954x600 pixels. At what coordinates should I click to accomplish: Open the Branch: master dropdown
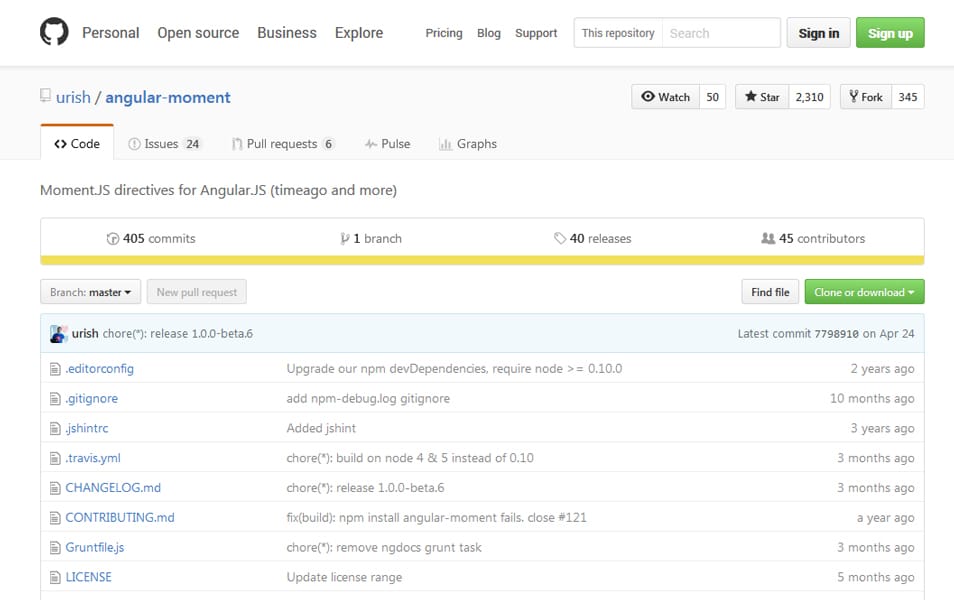coord(91,292)
